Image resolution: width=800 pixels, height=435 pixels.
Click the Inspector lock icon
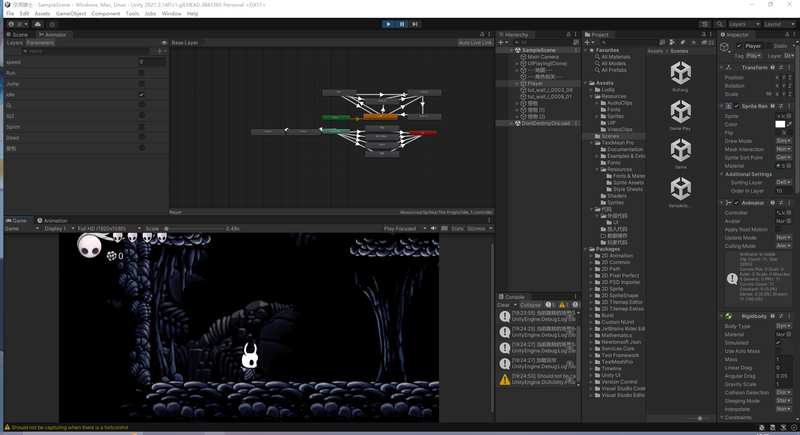point(786,35)
